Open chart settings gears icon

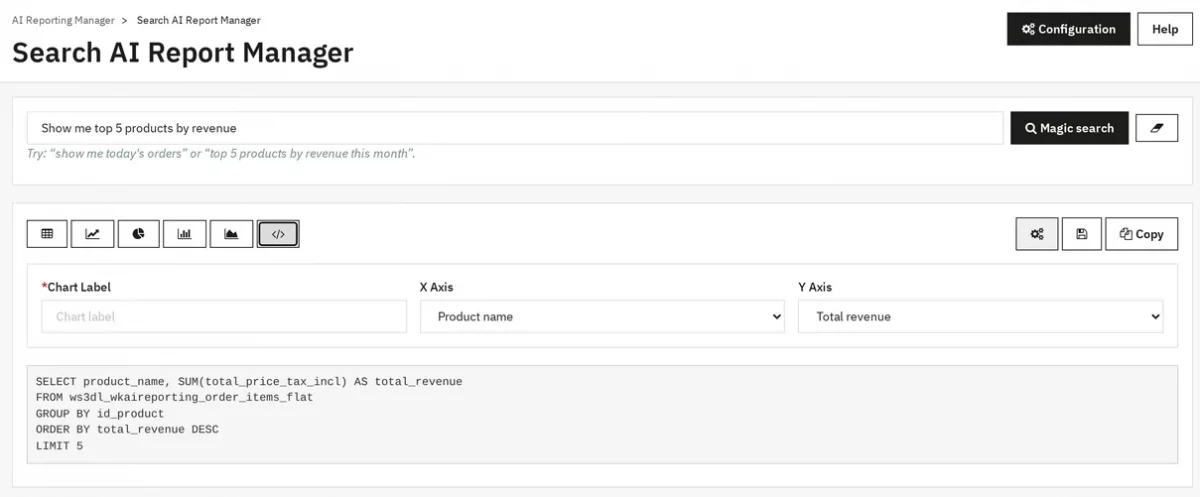(x=1037, y=234)
